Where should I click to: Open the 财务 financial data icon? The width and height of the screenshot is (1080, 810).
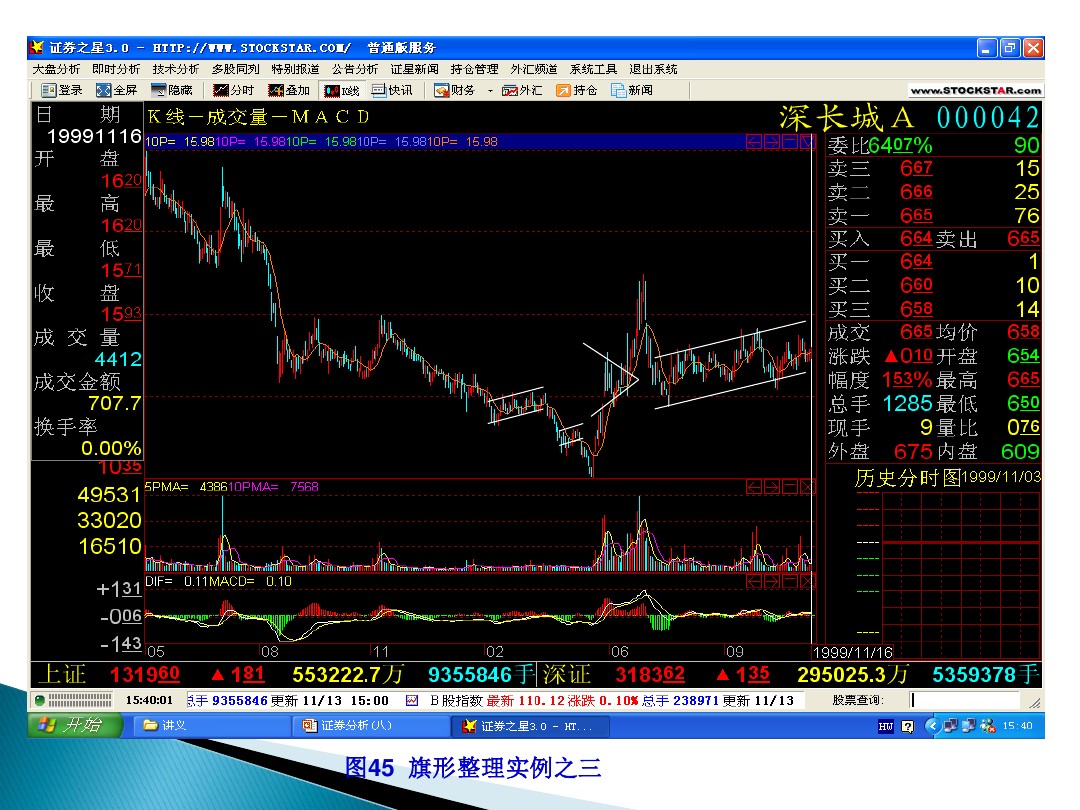[455, 90]
